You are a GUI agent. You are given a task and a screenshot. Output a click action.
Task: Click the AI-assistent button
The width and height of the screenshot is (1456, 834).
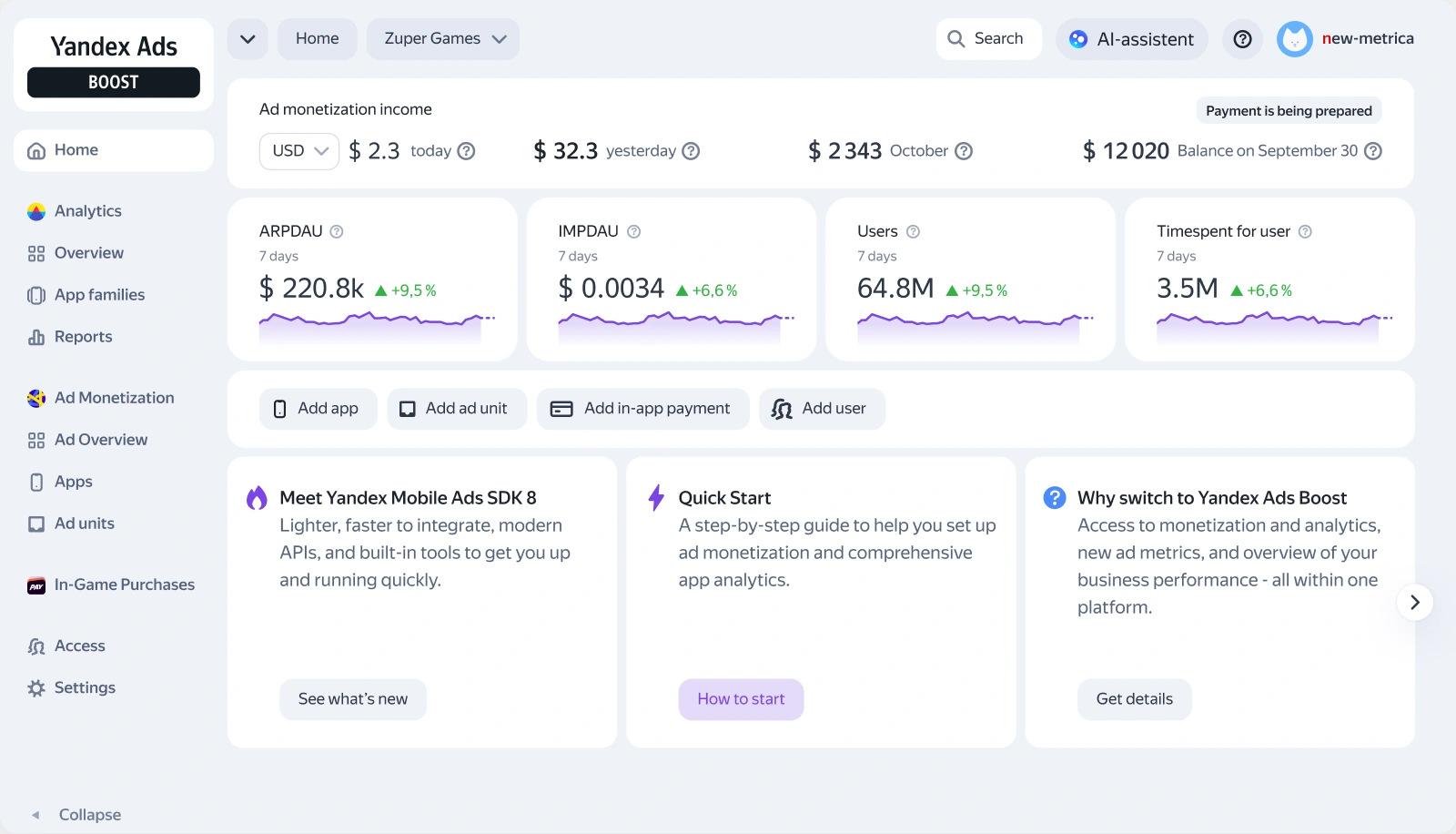coord(1132,39)
